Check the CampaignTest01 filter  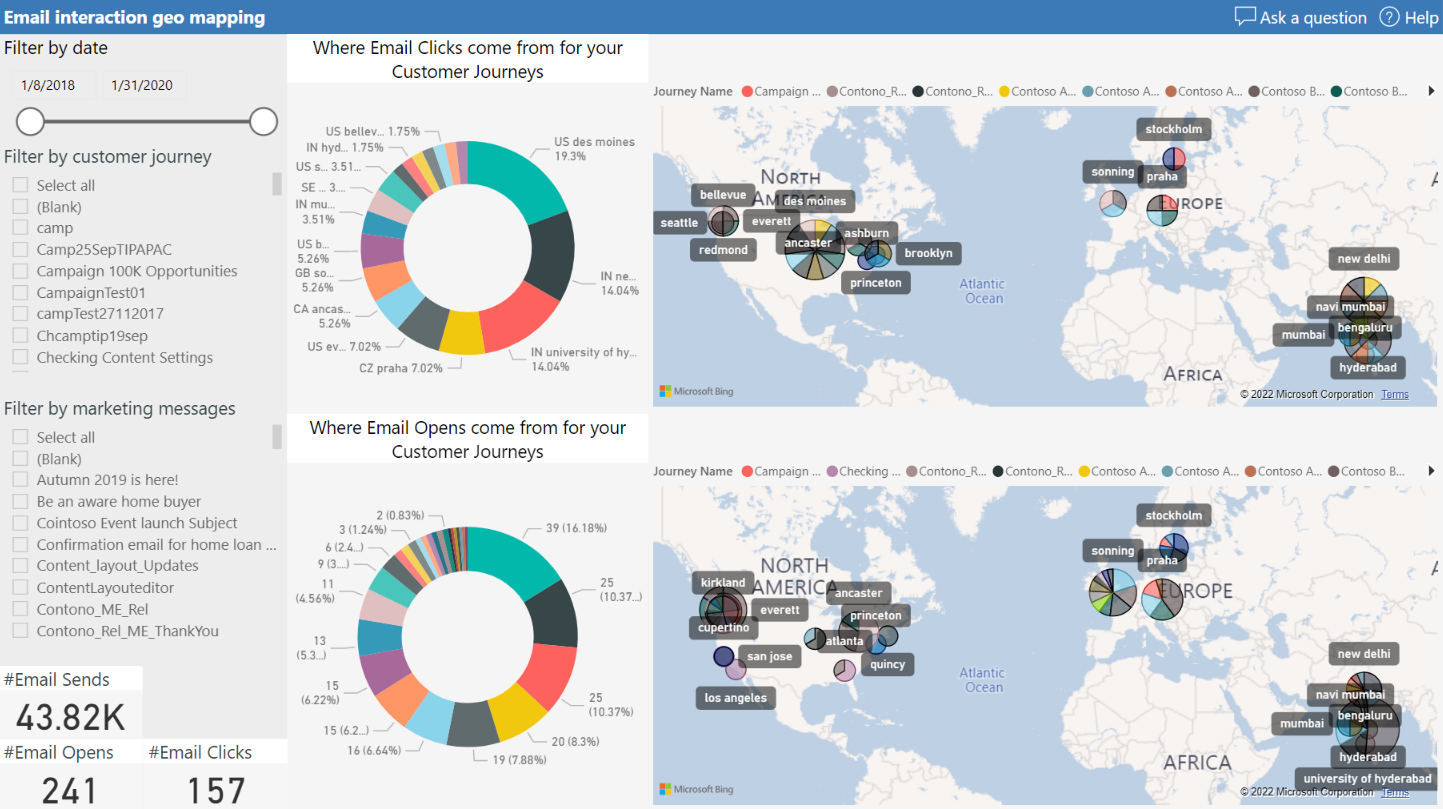pyautogui.click(x=20, y=293)
